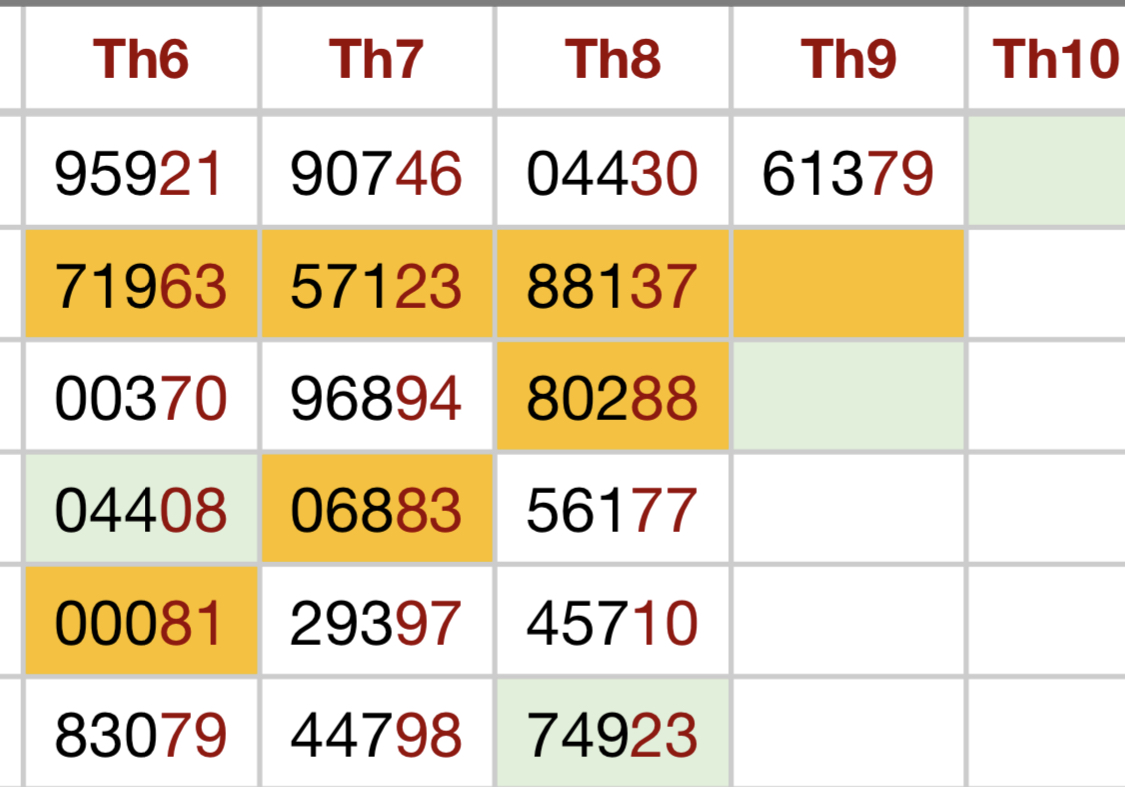Click green cell containing 74923
Screen dimensions: 1125x787
point(613,736)
